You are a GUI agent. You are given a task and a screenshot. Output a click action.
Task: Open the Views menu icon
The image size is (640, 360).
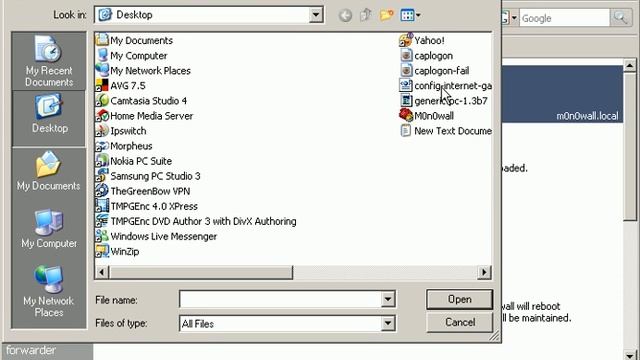click(x=410, y=16)
